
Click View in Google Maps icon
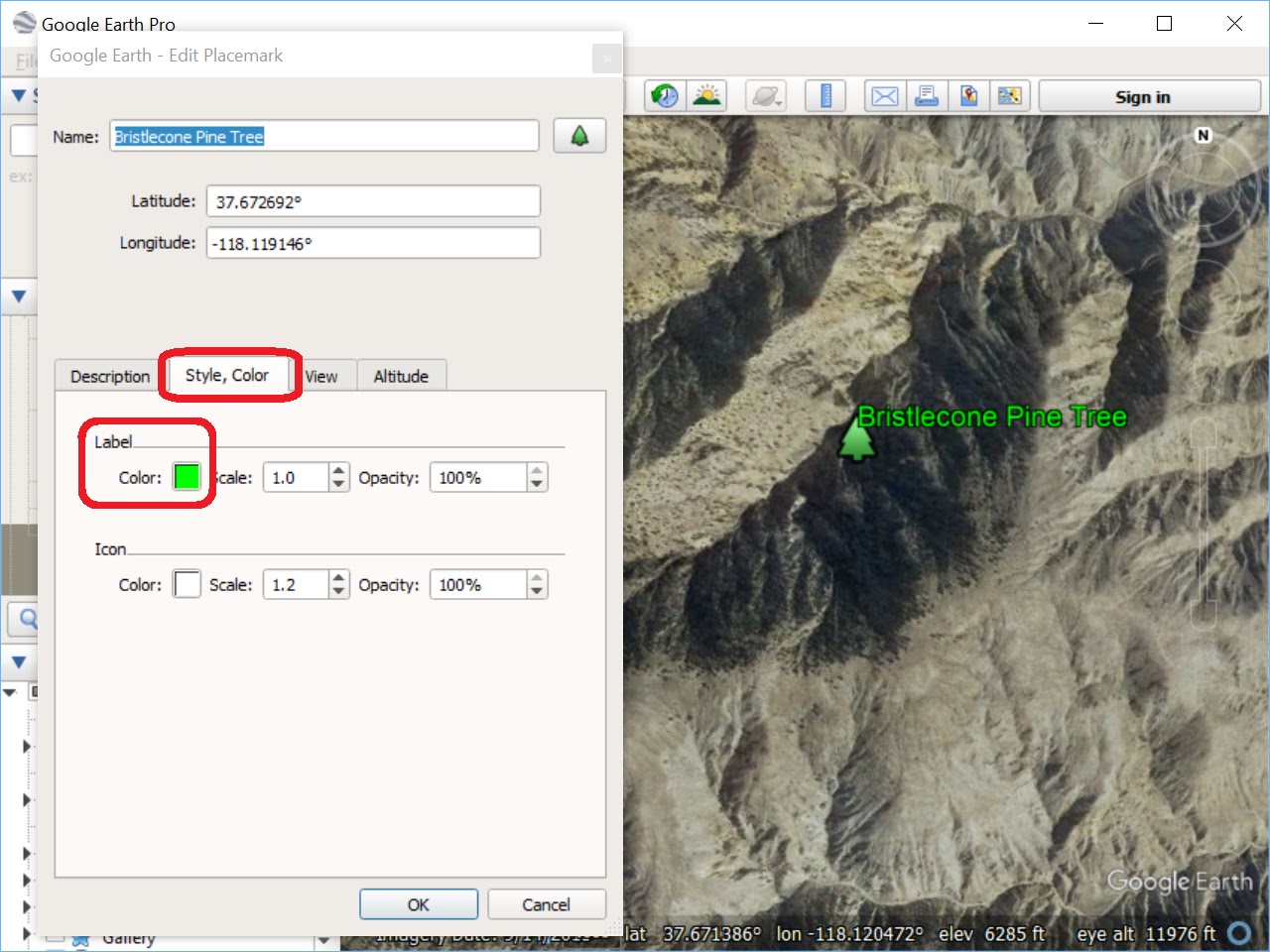click(x=1010, y=96)
